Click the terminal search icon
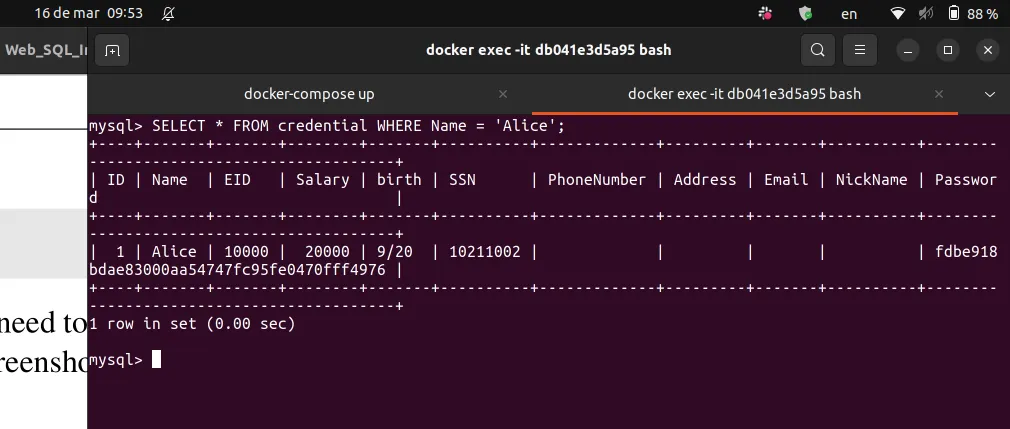Screen dimensions: 1010x429 [x=817, y=50]
